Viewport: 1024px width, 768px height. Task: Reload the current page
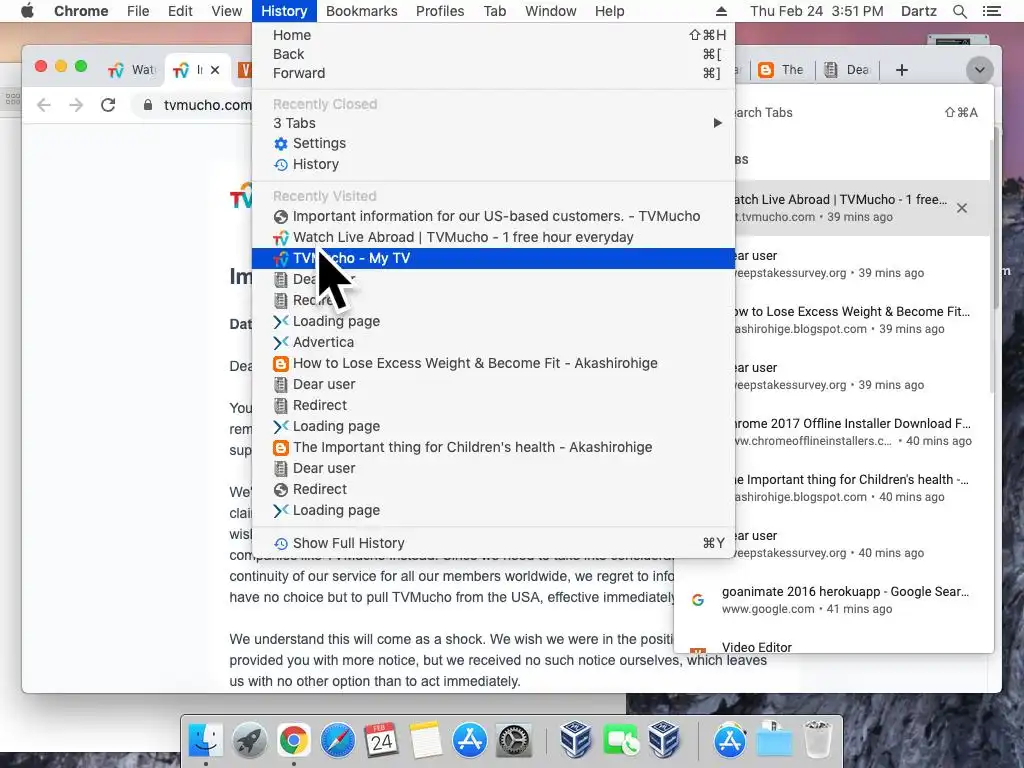(x=108, y=104)
